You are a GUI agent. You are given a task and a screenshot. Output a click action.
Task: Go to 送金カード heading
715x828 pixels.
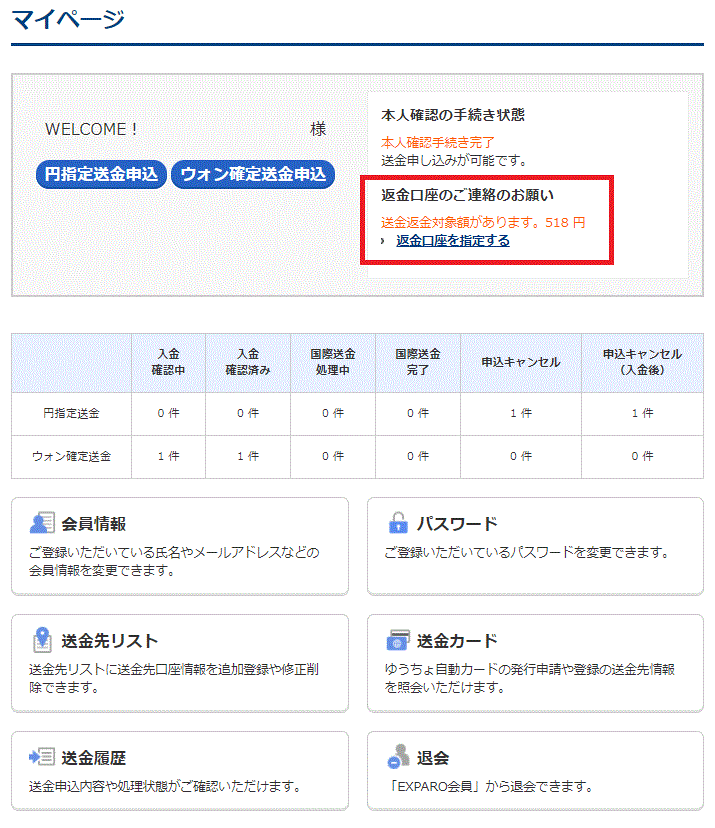pos(457,641)
